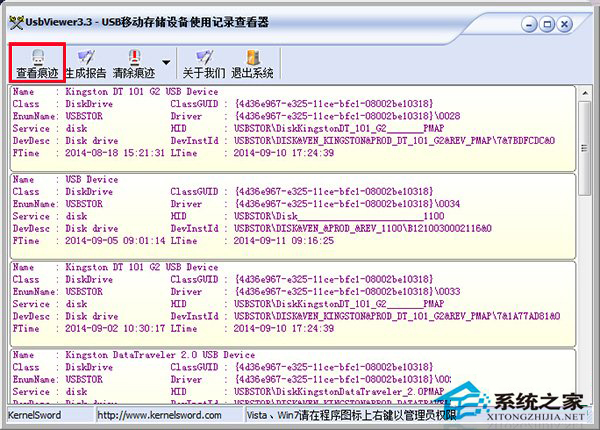The image size is (600, 430).
Task: Click HID value DiskKingstonDataTraveler_2.0PMAP
Action: point(339,392)
